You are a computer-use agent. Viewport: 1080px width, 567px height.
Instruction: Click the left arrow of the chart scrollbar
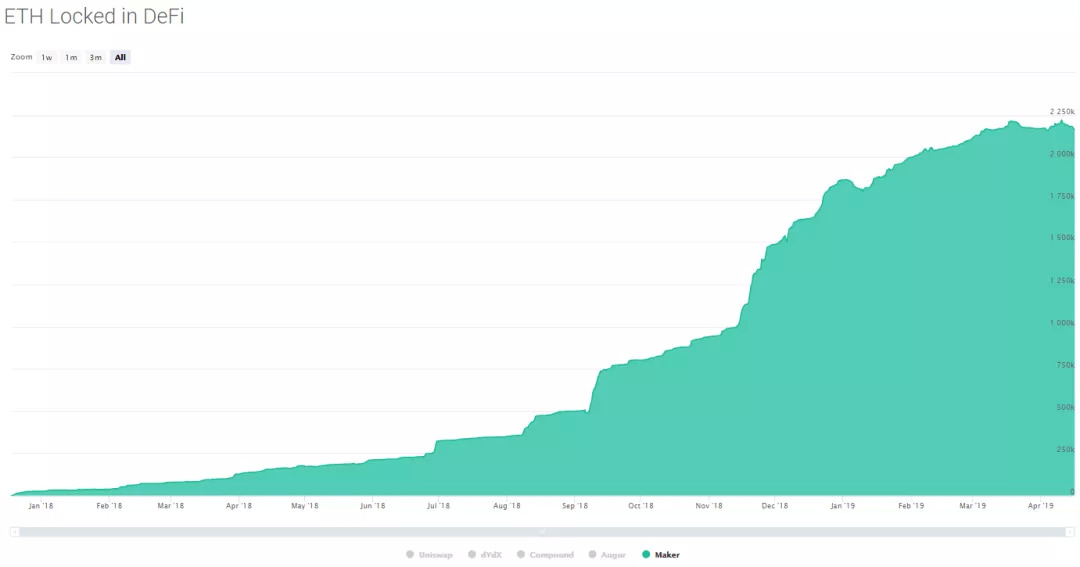point(15,531)
